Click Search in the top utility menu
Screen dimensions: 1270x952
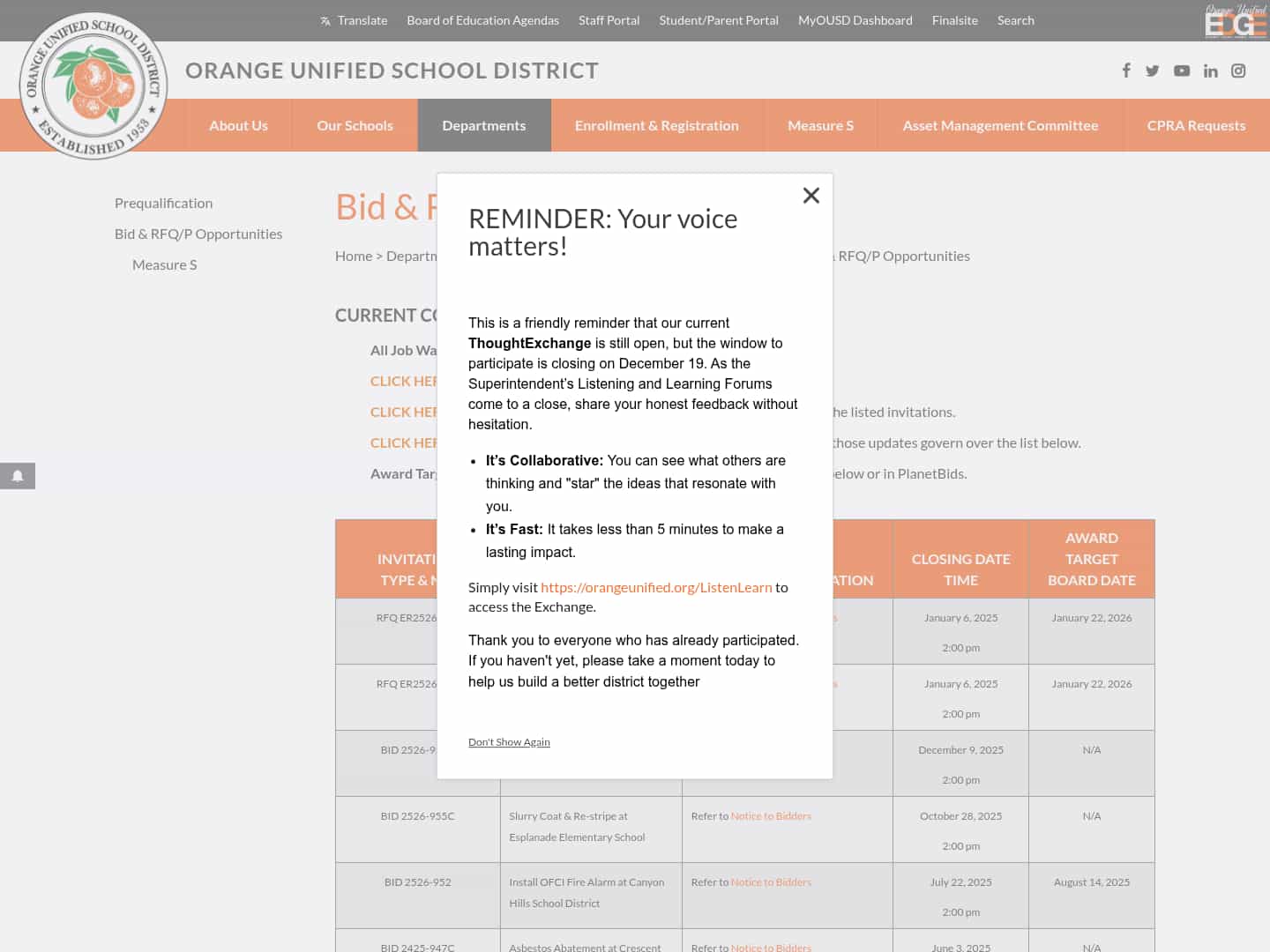click(1016, 19)
